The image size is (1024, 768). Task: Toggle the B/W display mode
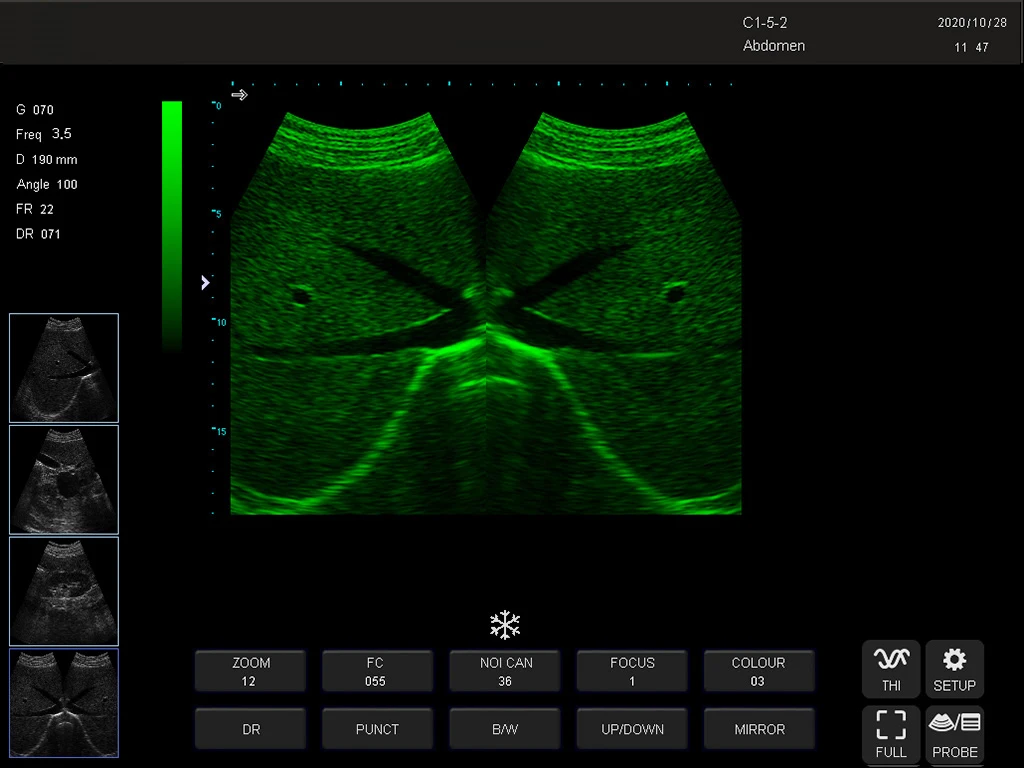[504, 729]
